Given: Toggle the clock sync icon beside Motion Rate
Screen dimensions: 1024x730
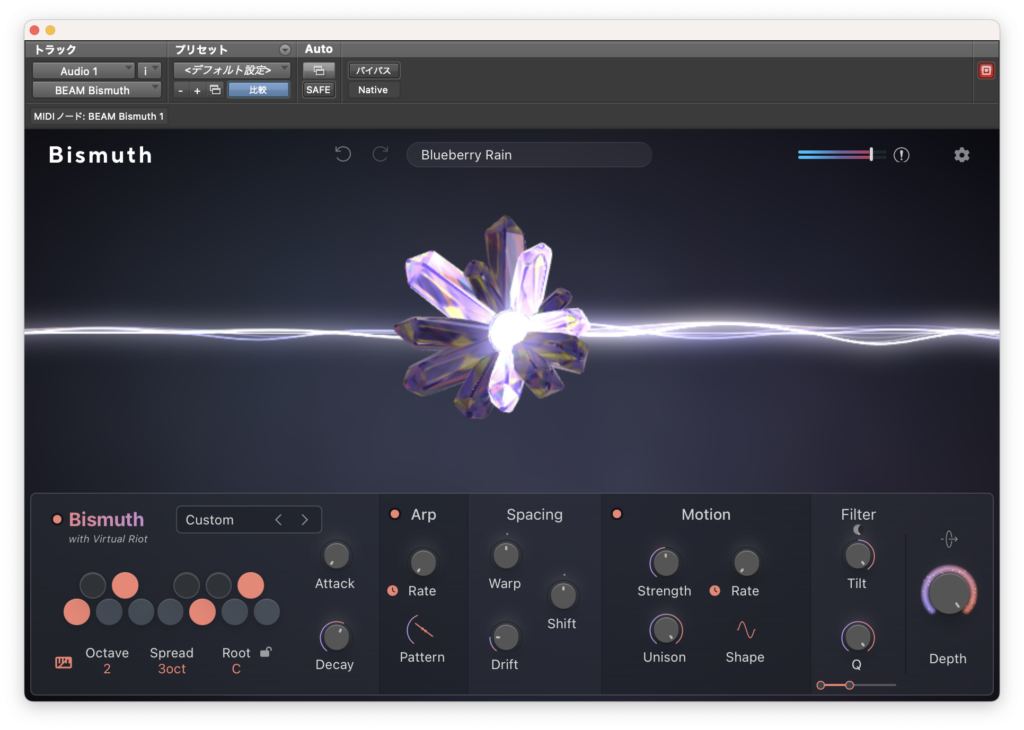Looking at the screenshot, I should (x=715, y=590).
